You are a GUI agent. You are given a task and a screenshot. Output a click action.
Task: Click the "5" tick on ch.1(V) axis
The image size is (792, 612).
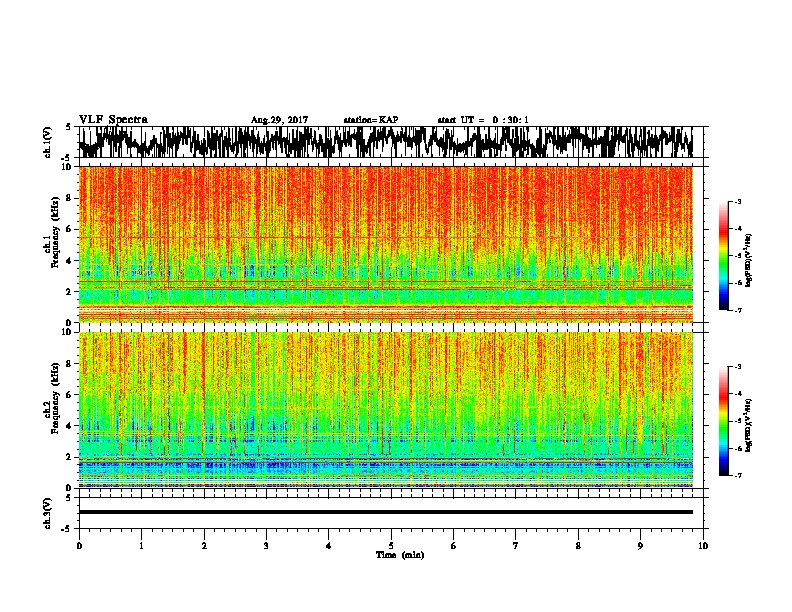coord(68,127)
